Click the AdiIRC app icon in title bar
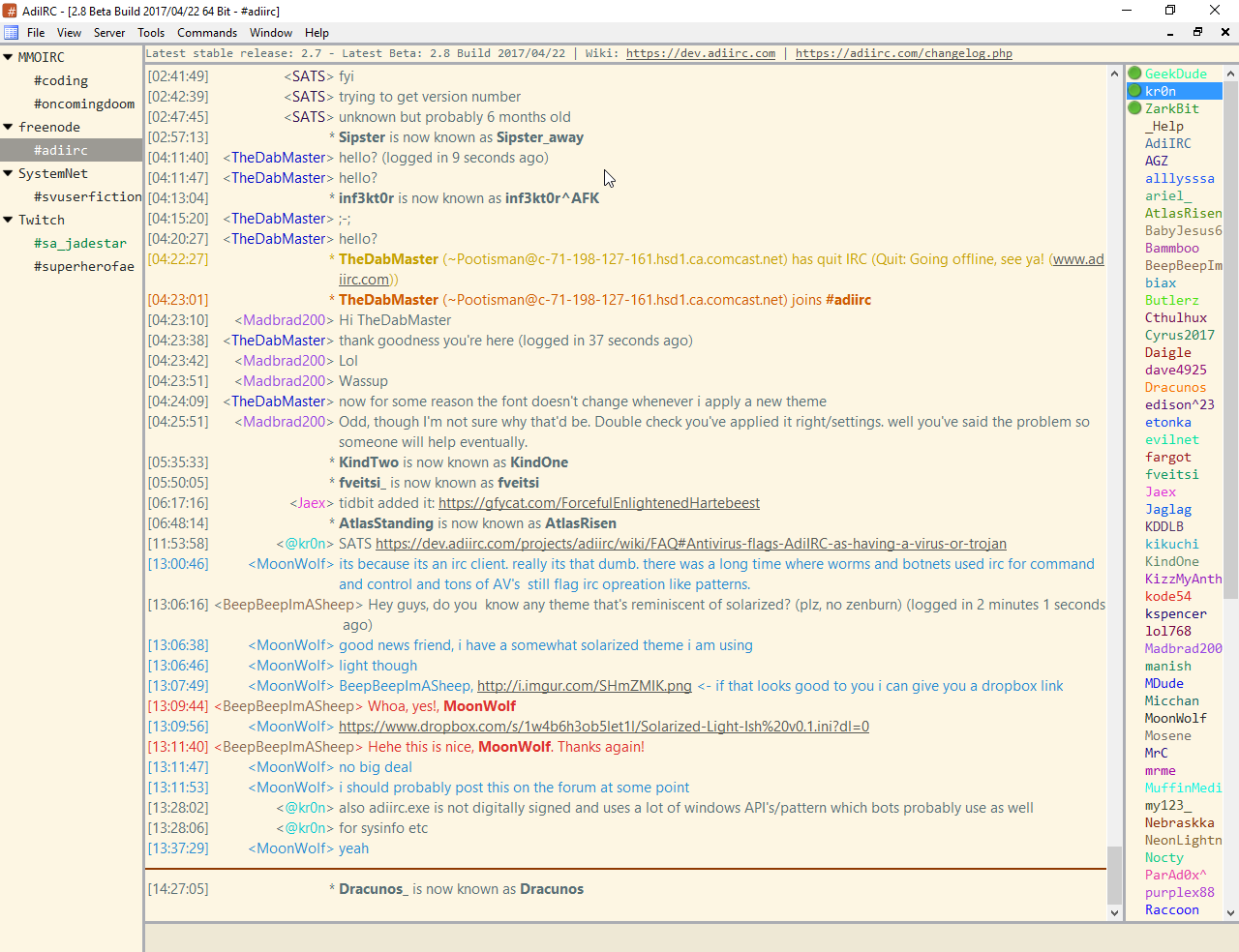Screen dimensions: 1239x952 (11, 11)
